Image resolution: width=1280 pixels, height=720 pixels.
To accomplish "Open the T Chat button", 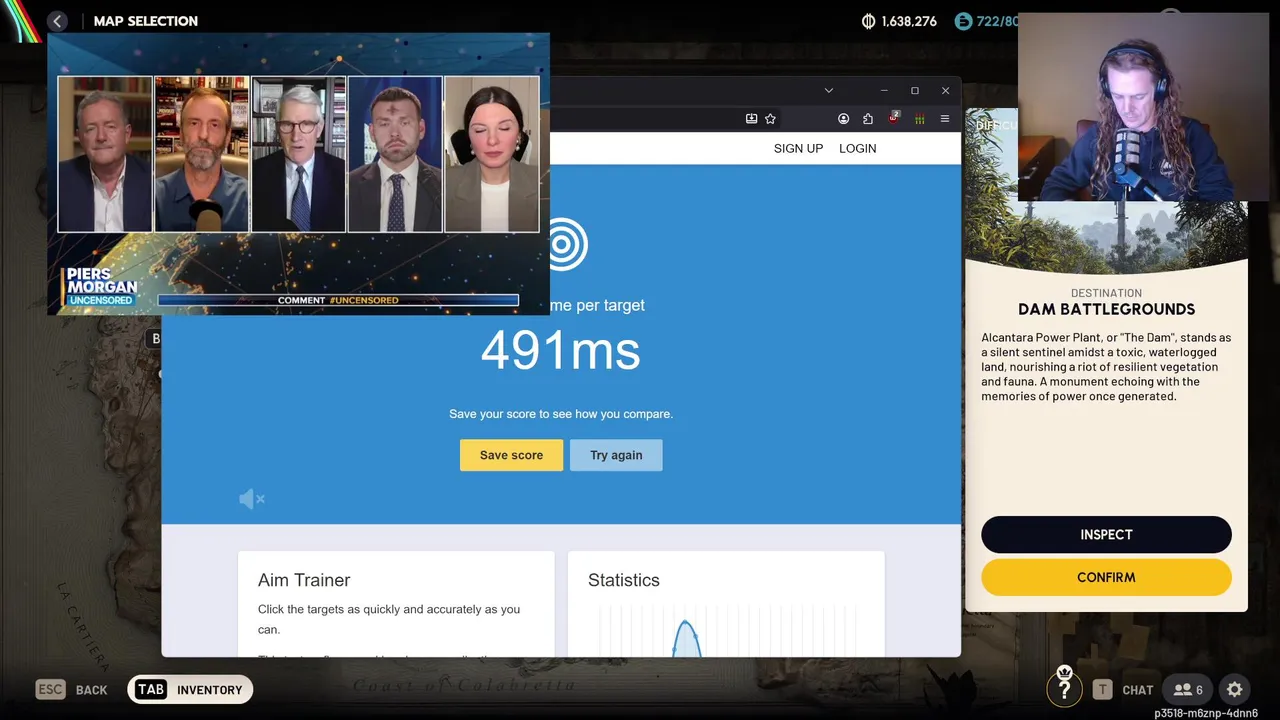I will 1122,689.
